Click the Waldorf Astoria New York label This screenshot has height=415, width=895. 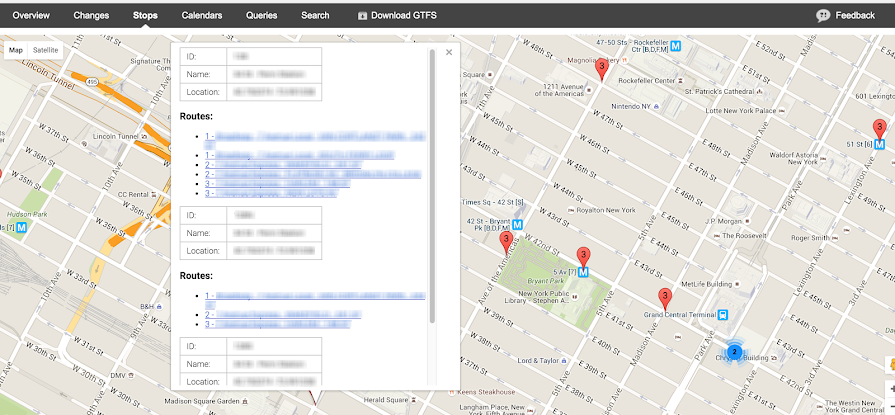(794, 158)
